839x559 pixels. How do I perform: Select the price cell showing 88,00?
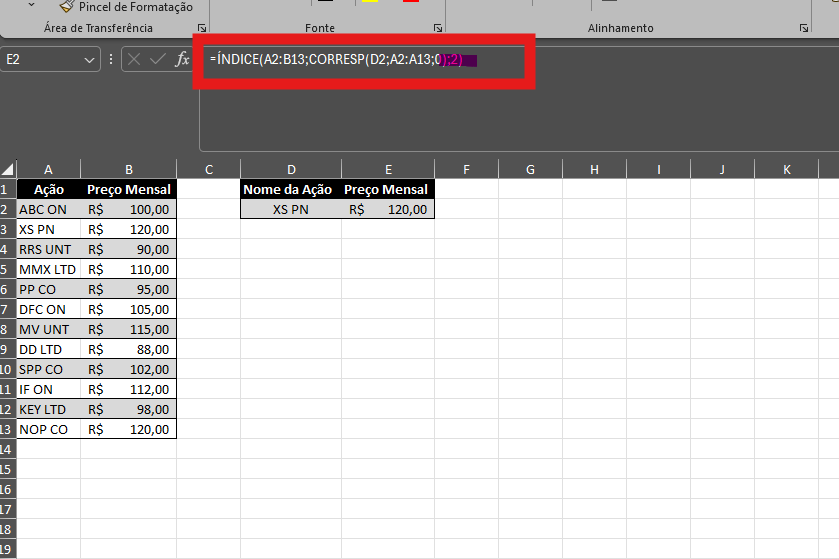[128, 349]
